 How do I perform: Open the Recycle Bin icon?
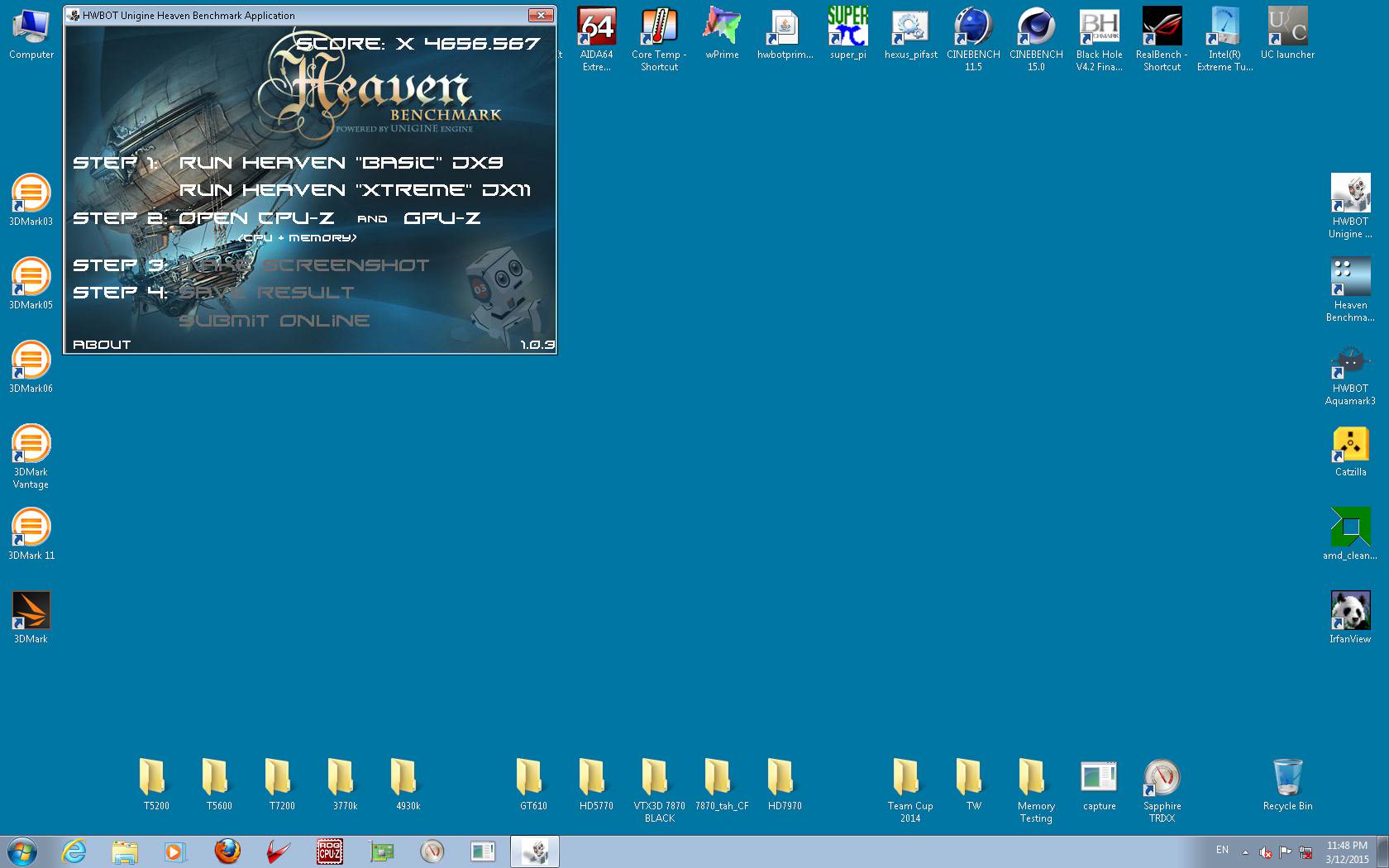(x=1287, y=784)
